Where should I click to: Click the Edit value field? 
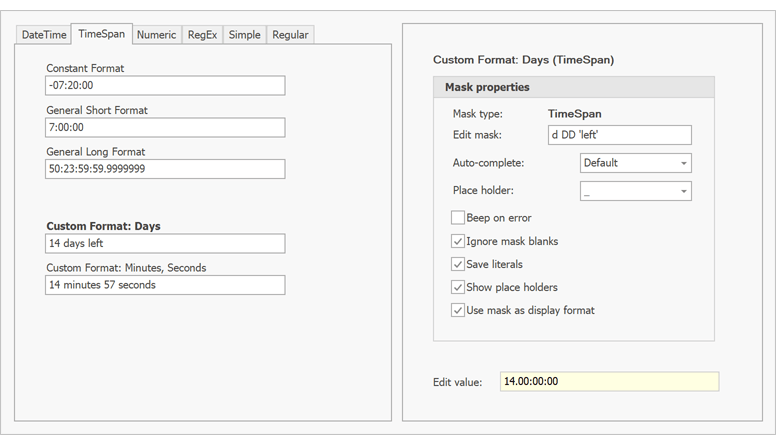[608, 382]
